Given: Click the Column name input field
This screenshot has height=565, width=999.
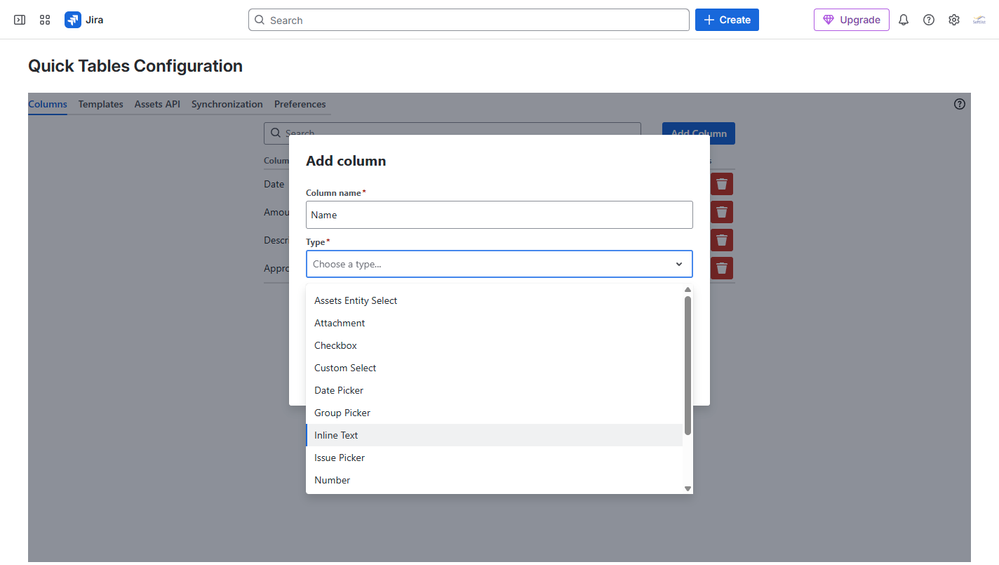Looking at the screenshot, I should click(x=499, y=215).
